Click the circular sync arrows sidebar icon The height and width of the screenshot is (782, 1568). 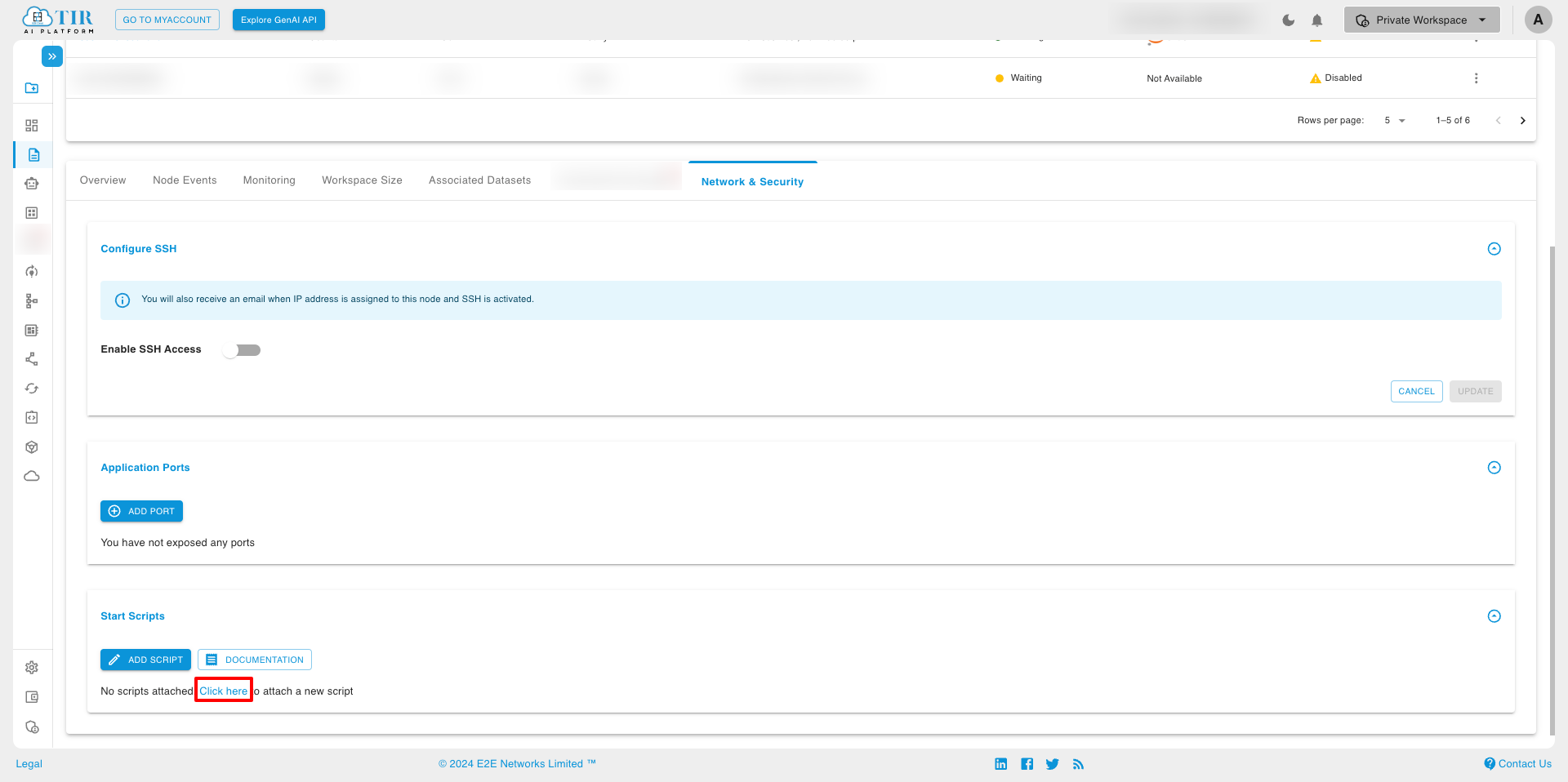pyautogui.click(x=32, y=389)
